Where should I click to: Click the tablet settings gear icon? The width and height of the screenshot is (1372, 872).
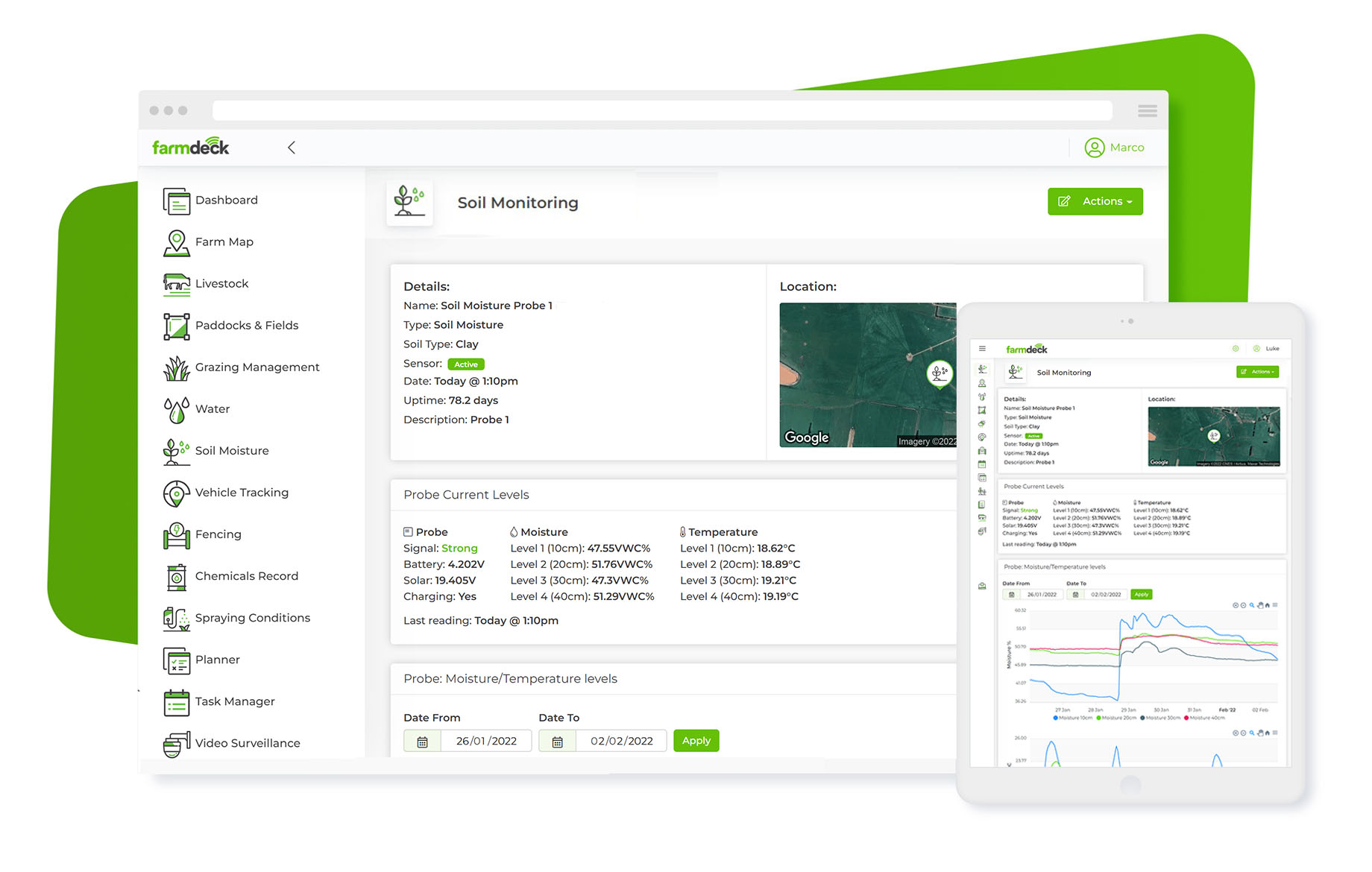tap(1236, 348)
